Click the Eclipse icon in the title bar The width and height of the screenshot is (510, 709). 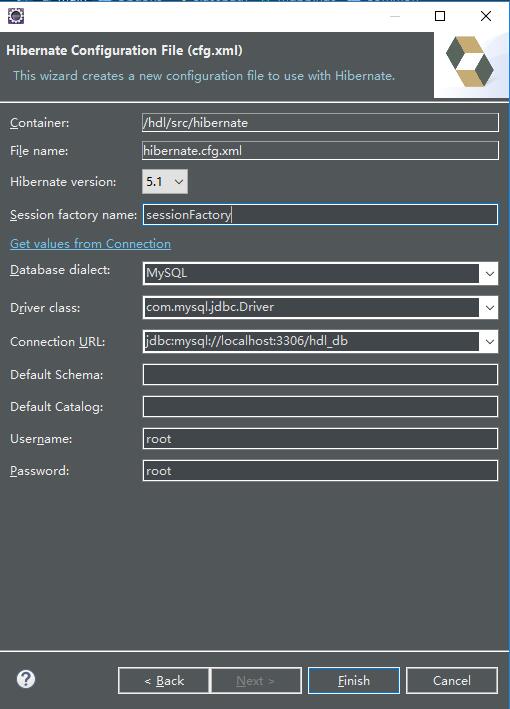click(x=16, y=16)
